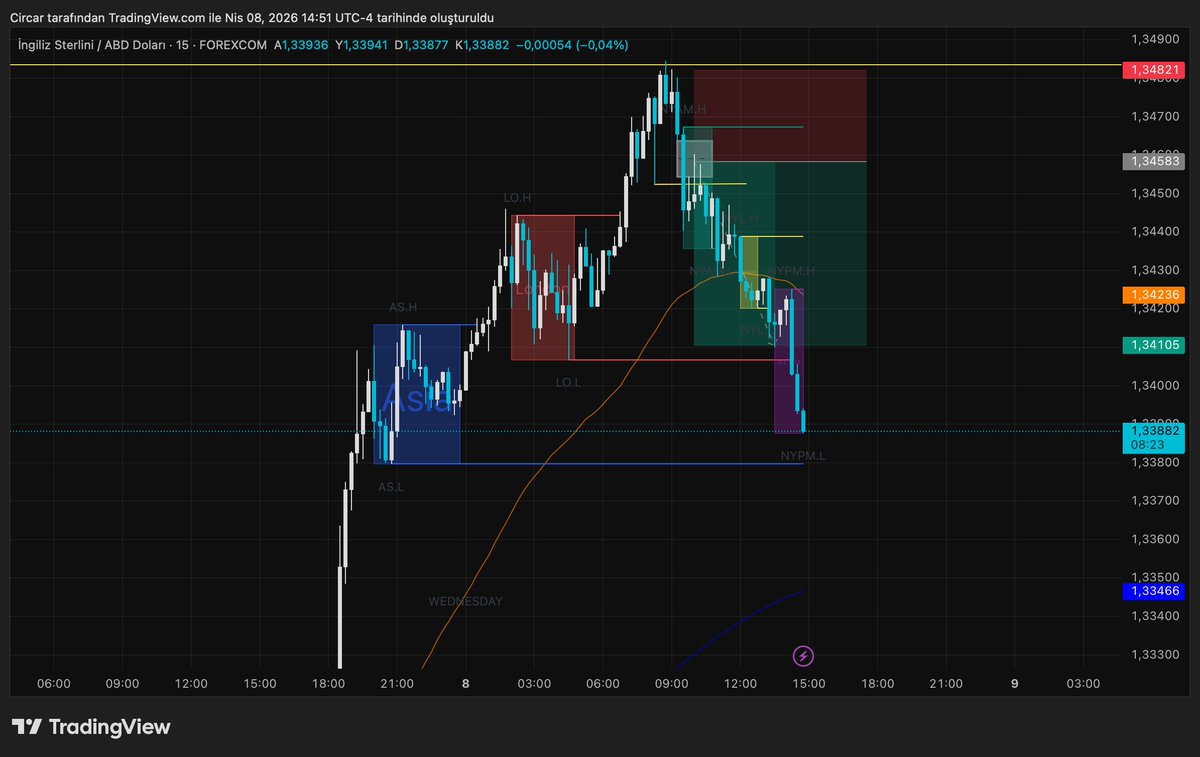The image size is (1200, 757).
Task: Click the AS.H session high label
Action: [x=403, y=307]
